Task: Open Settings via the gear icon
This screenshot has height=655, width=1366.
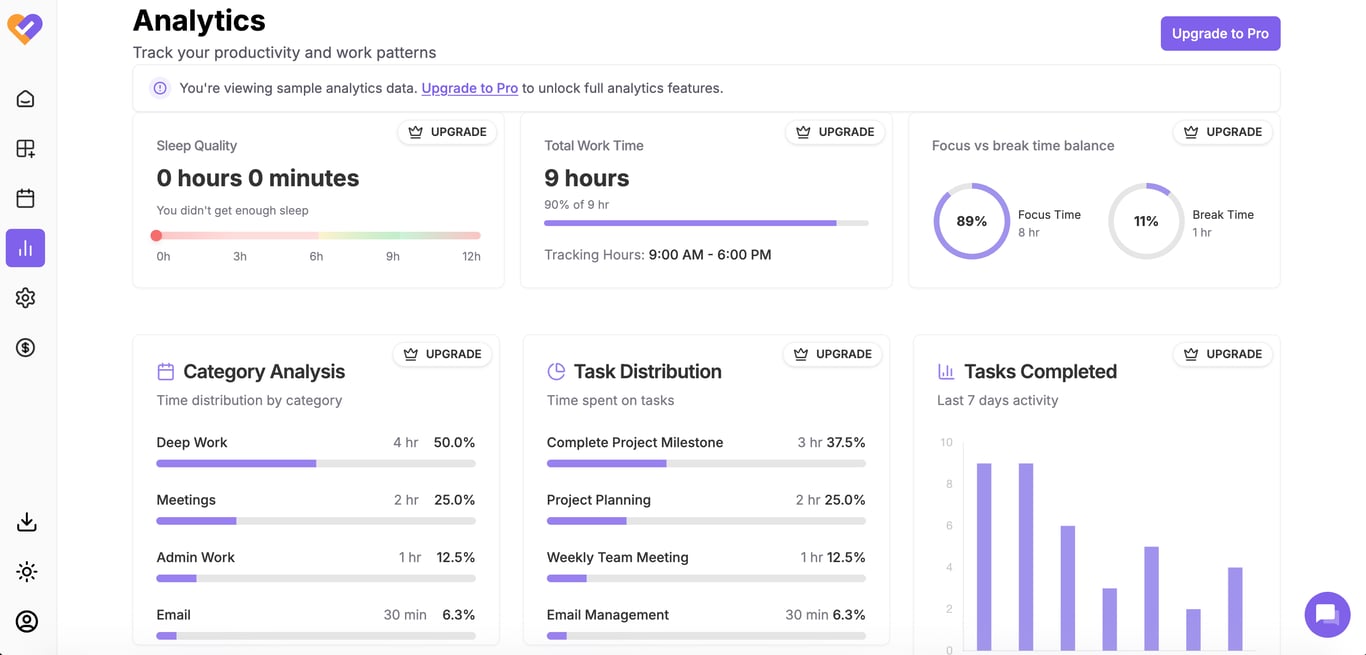Action: [x=26, y=297]
